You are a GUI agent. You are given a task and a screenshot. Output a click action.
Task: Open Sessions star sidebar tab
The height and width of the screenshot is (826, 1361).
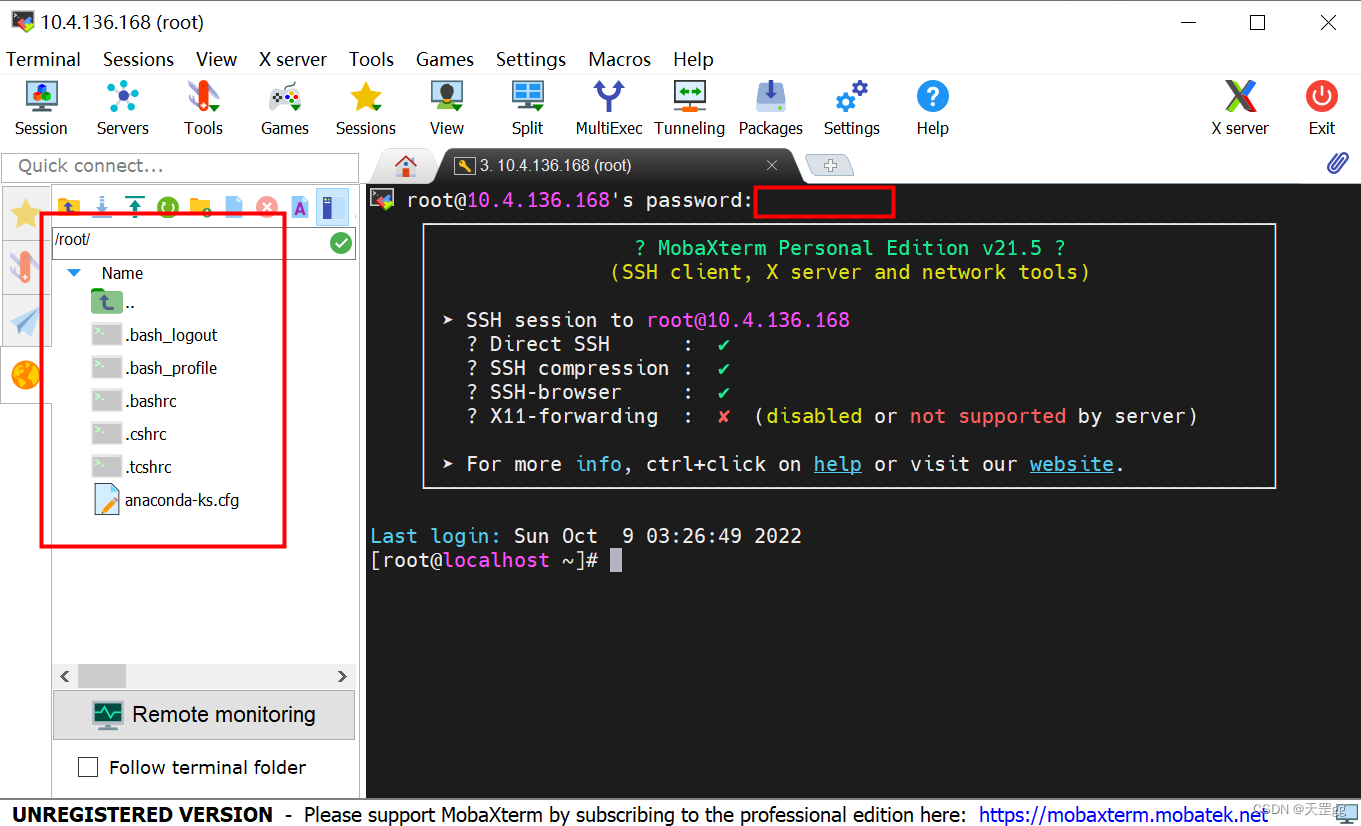tap(26, 213)
